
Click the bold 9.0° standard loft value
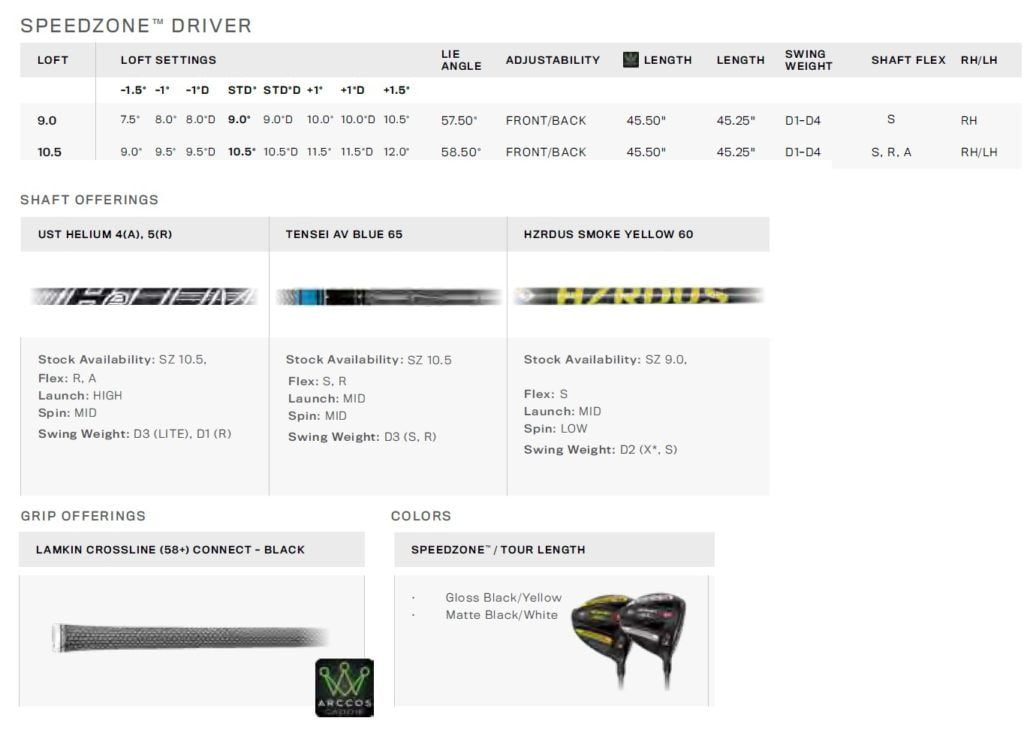coord(239,119)
